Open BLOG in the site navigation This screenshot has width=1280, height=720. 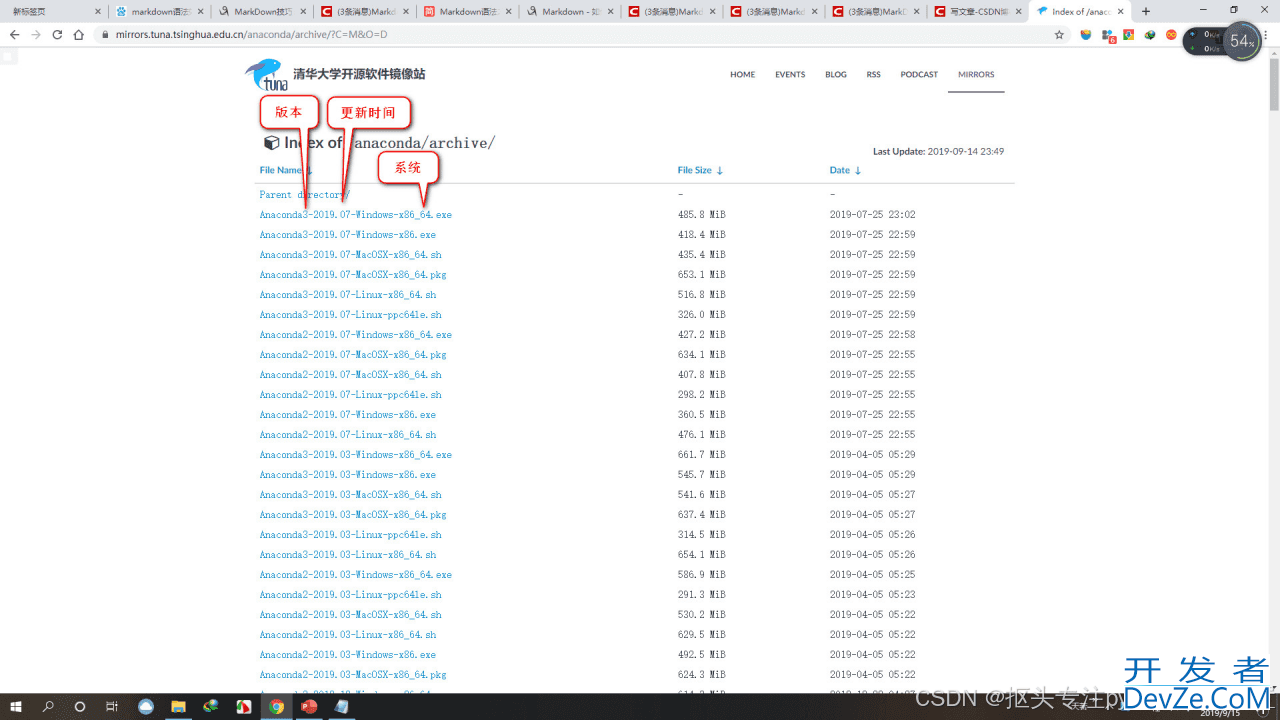click(x=836, y=75)
